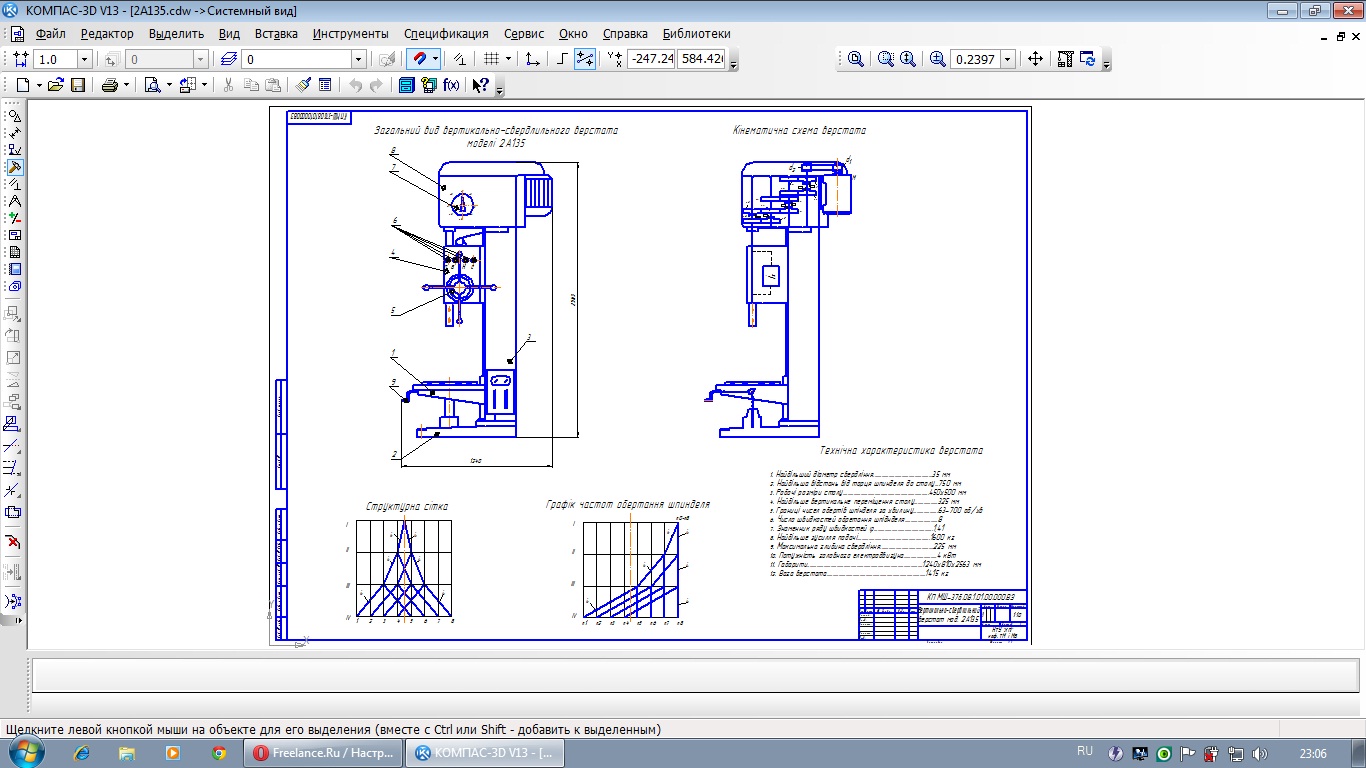1366x768 pixels.
Task: Open the variables f(x) panel
Action: 451,86
